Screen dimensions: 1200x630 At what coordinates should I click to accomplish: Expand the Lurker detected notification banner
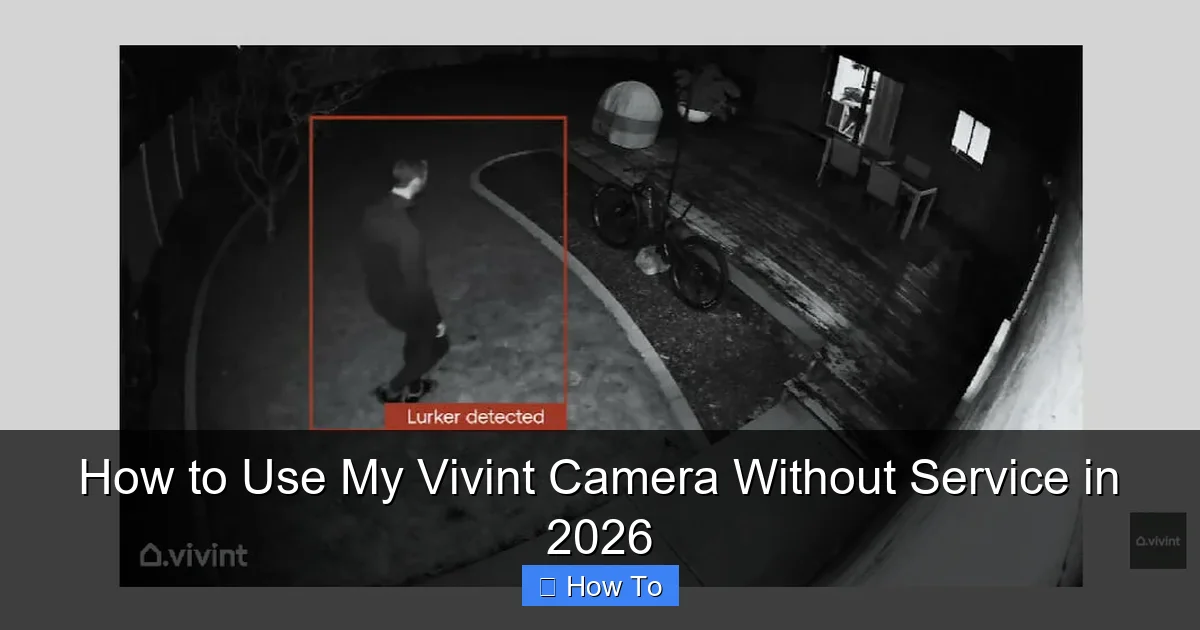473,417
